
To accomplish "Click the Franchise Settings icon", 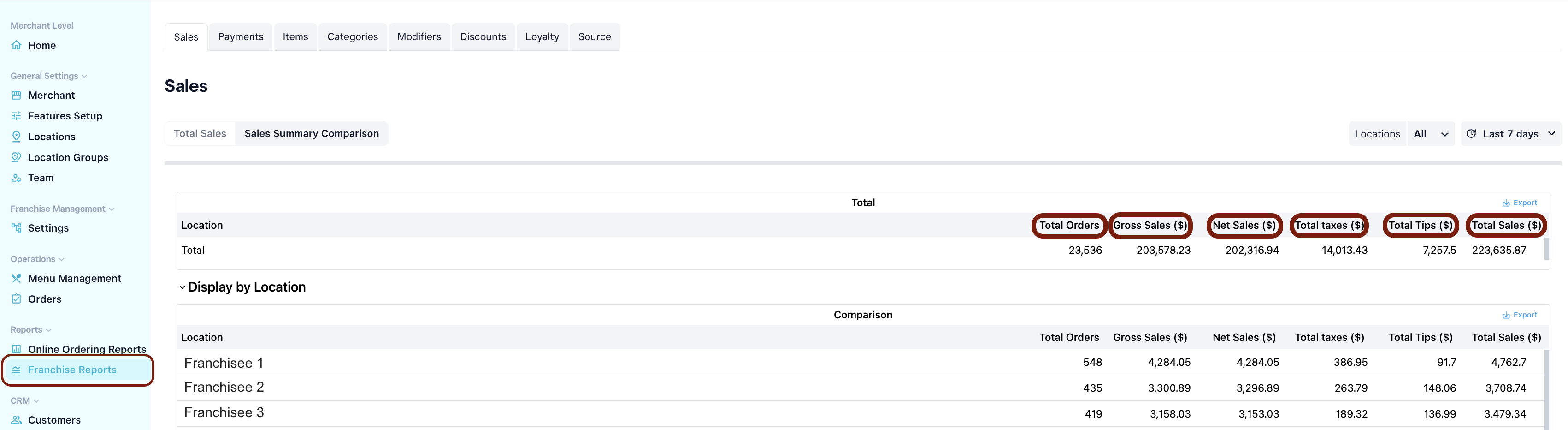I will coord(17,228).
